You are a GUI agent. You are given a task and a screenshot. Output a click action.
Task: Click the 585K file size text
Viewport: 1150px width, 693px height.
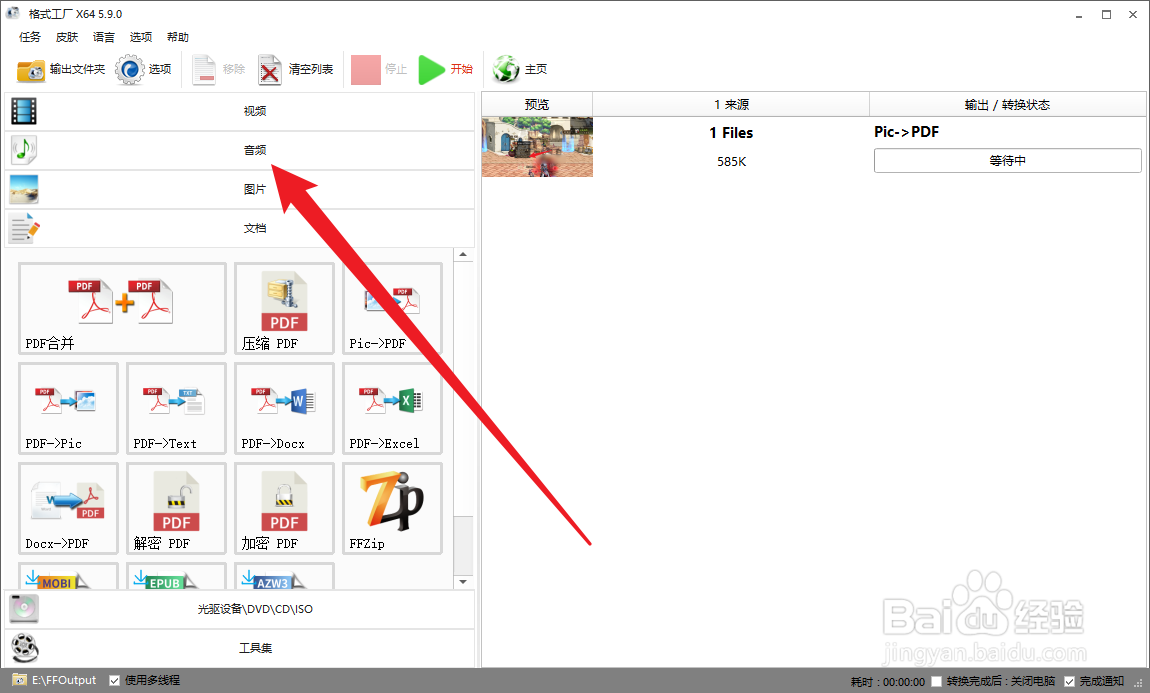click(x=731, y=161)
